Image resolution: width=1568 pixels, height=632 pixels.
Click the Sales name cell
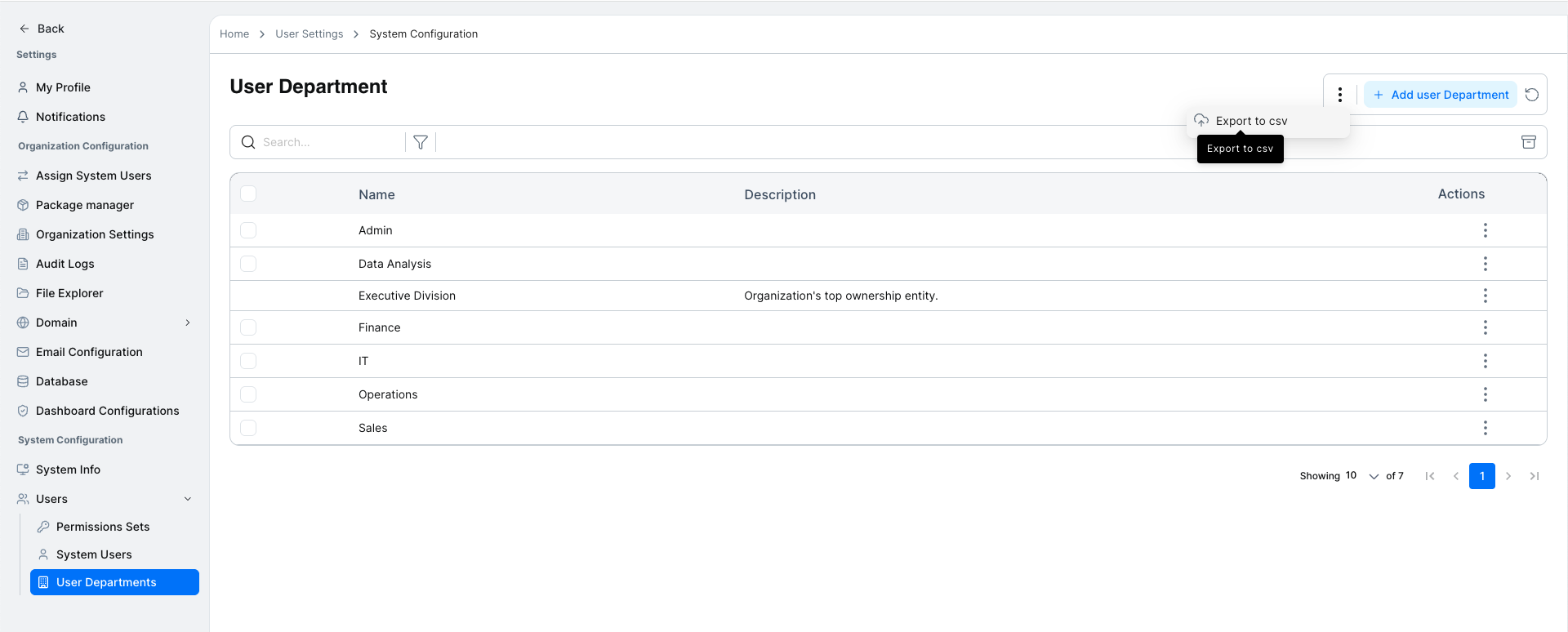click(x=372, y=428)
